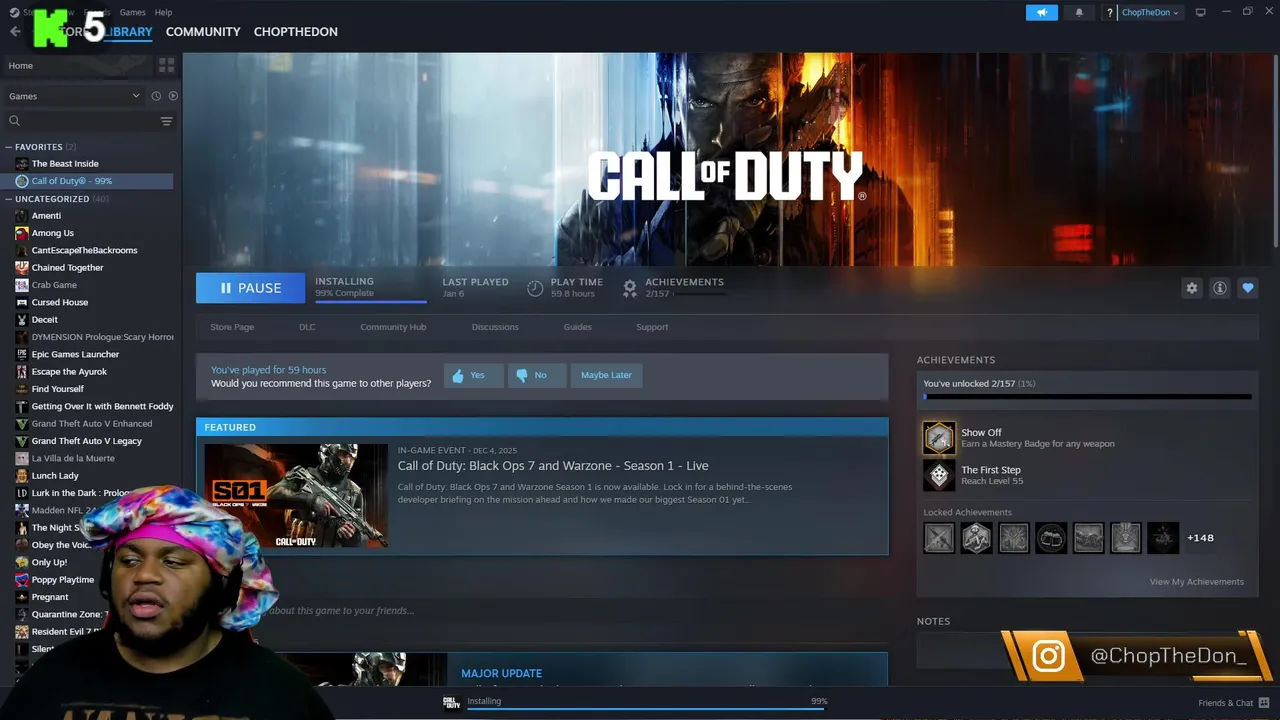Open the Games menu
The width and height of the screenshot is (1280, 720).
pyautogui.click(x=132, y=12)
